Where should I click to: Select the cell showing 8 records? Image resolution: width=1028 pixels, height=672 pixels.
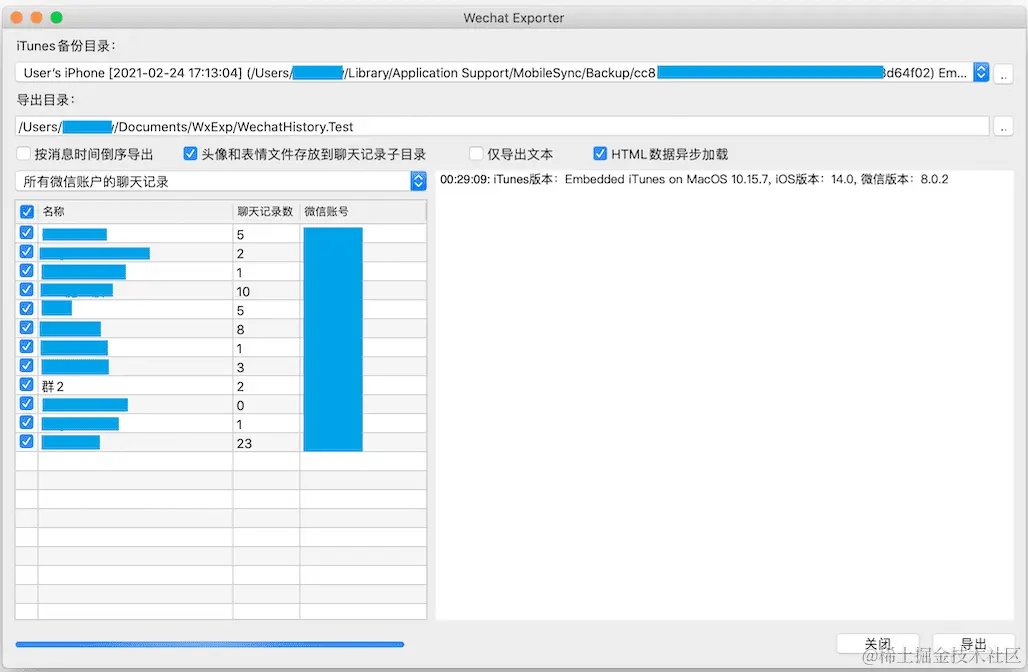[266, 329]
